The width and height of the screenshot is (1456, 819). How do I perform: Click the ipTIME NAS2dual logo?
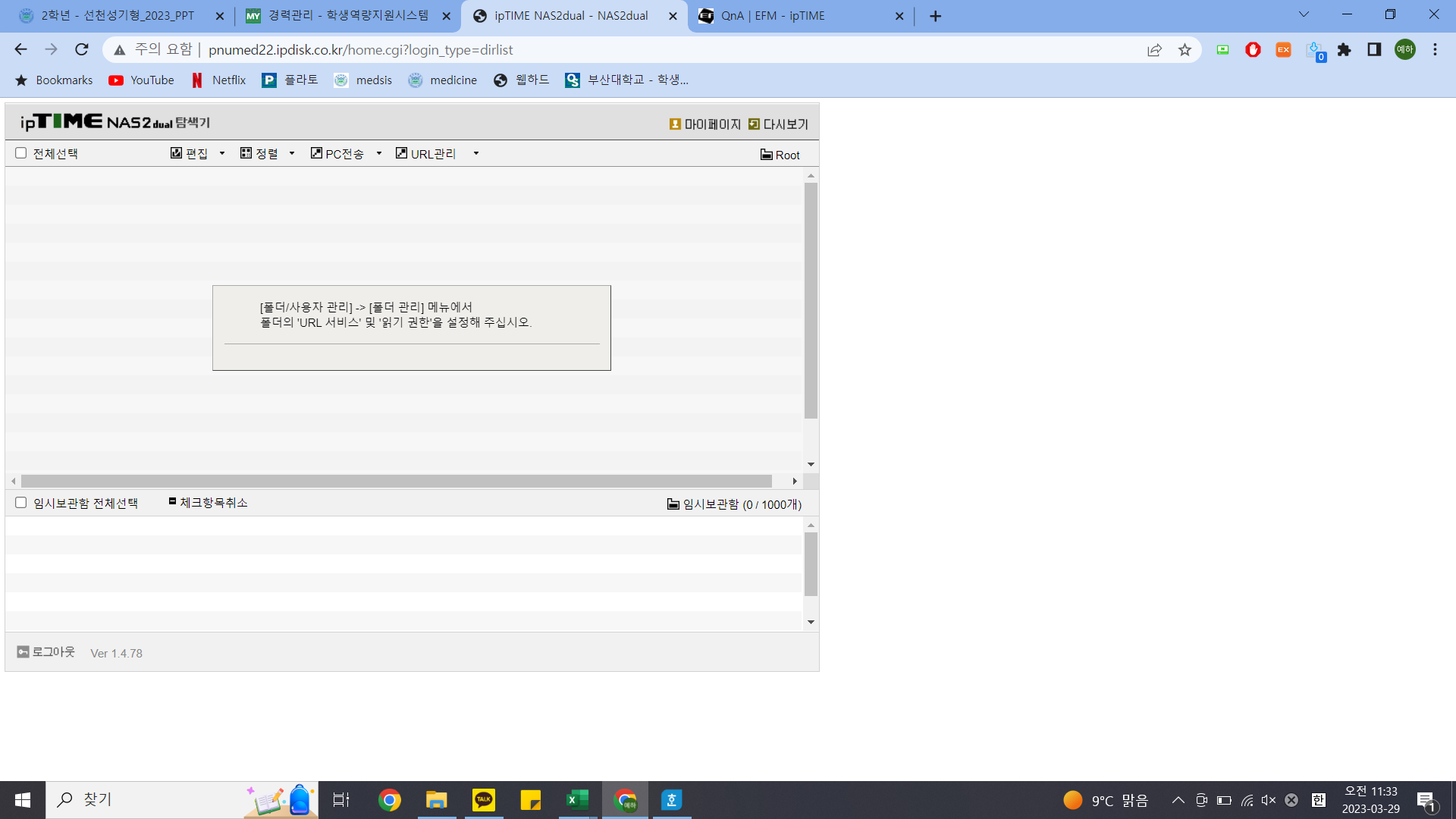click(115, 122)
